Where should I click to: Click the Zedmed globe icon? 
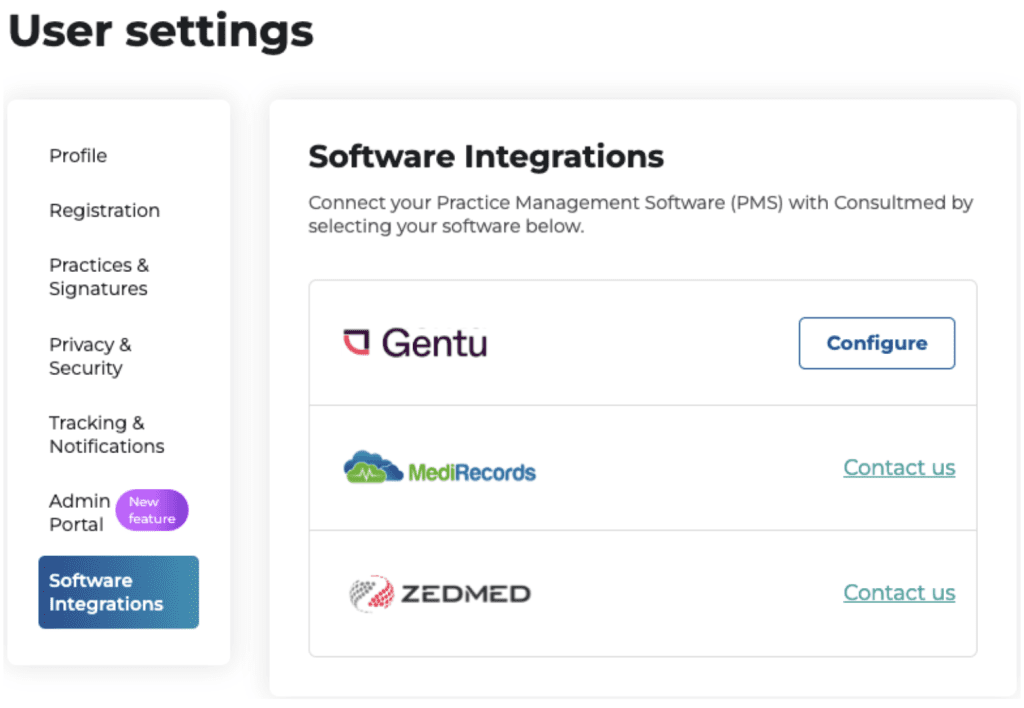(x=371, y=593)
